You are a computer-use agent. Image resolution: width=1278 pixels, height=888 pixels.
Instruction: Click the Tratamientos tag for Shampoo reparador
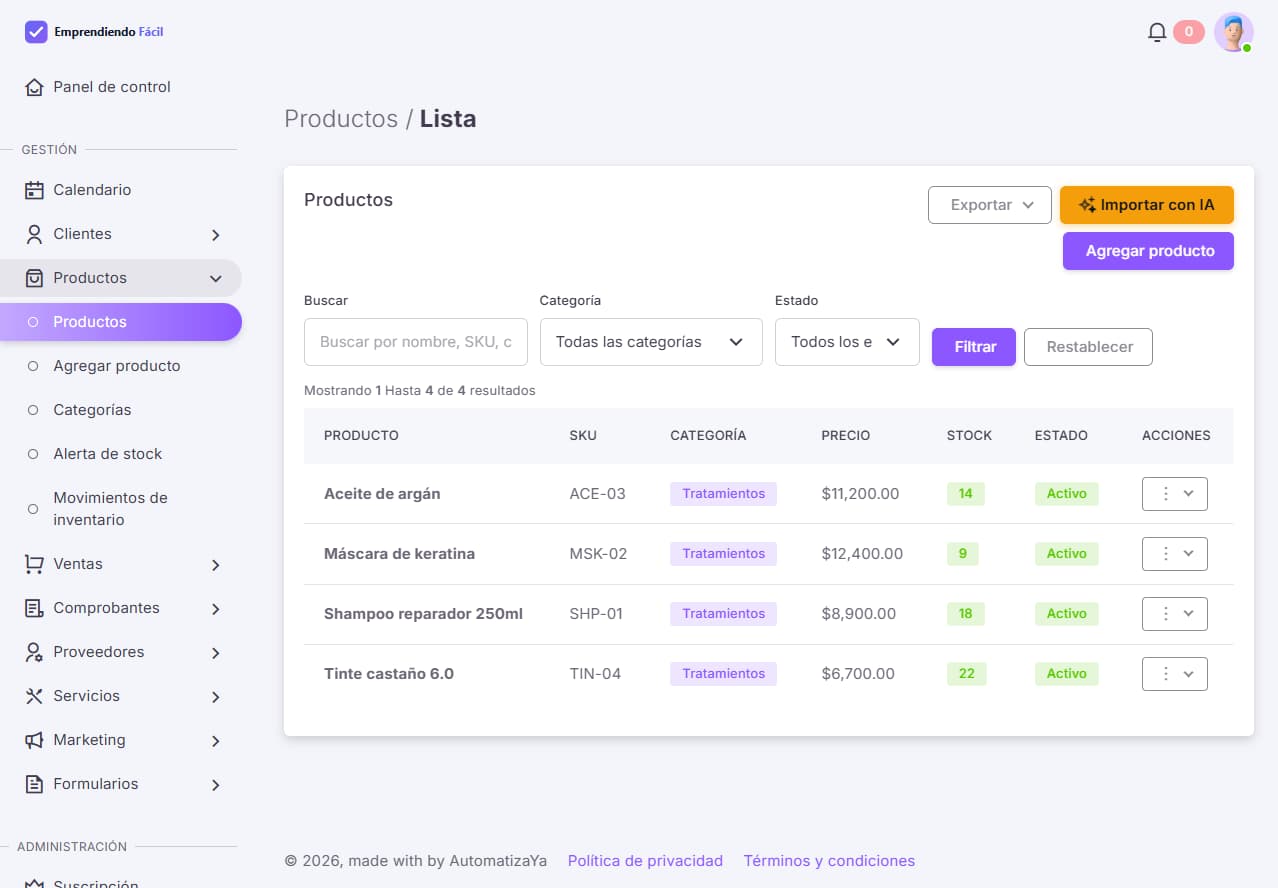point(723,614)
